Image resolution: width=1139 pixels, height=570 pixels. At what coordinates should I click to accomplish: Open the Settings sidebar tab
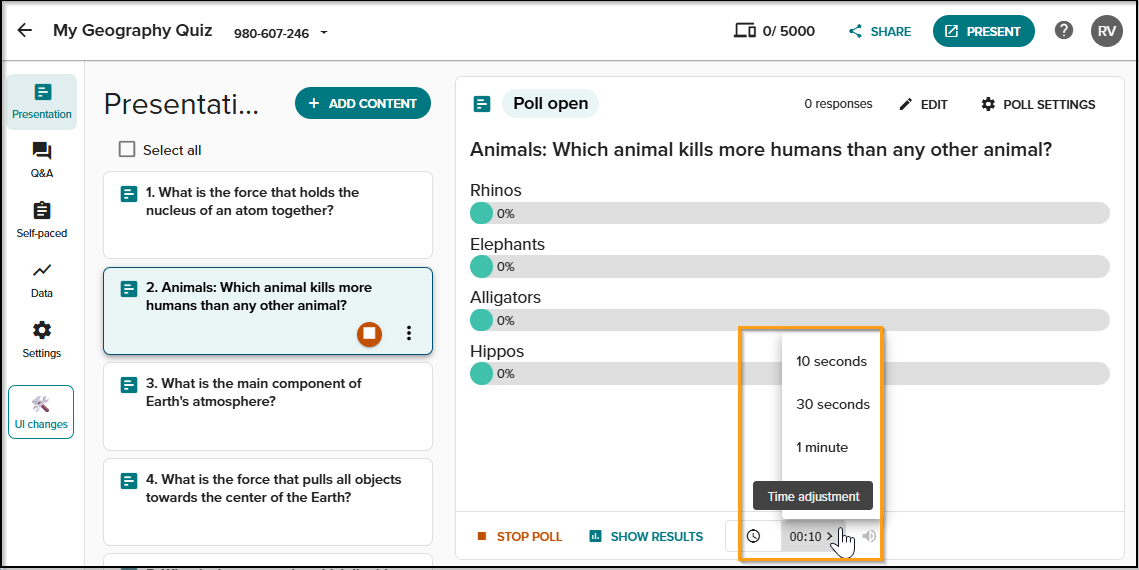41,341
